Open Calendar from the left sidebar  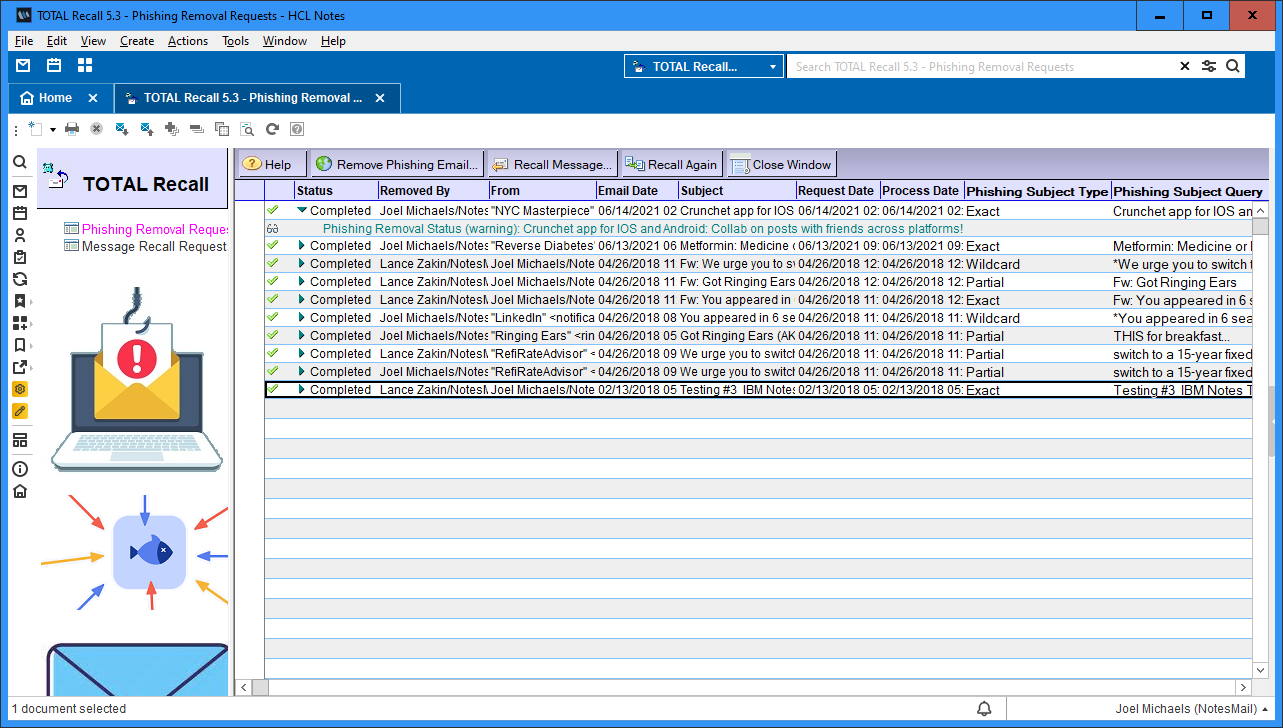[x=20, y=213]
